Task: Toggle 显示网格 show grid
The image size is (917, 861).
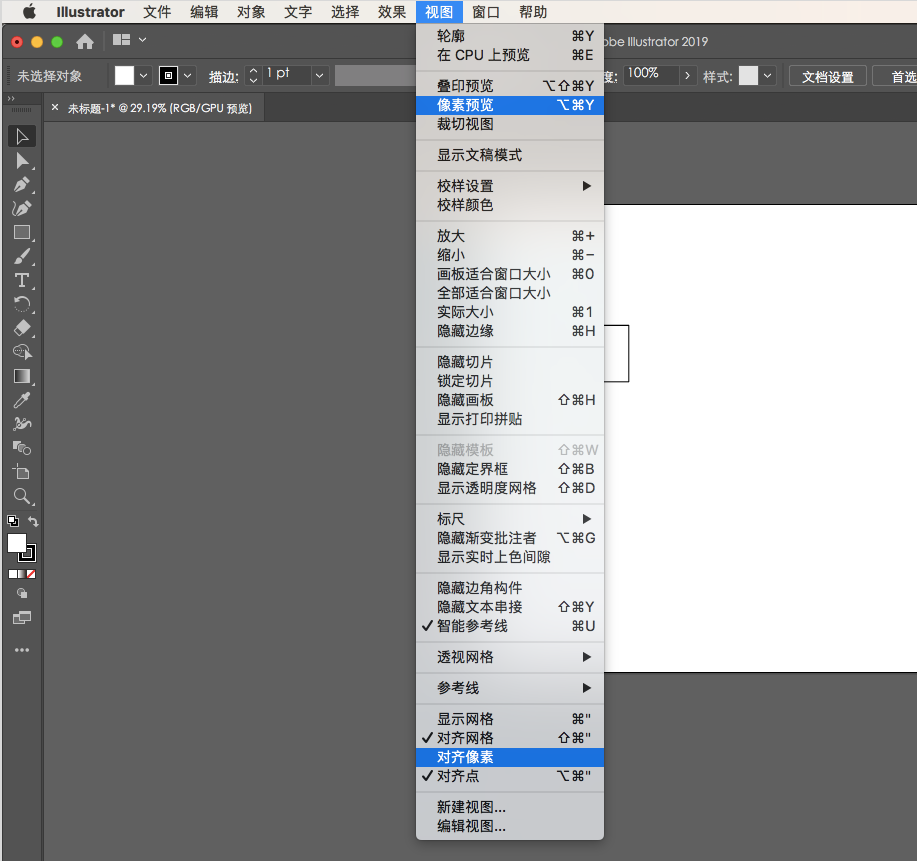Action: click(x=510, y=718)
